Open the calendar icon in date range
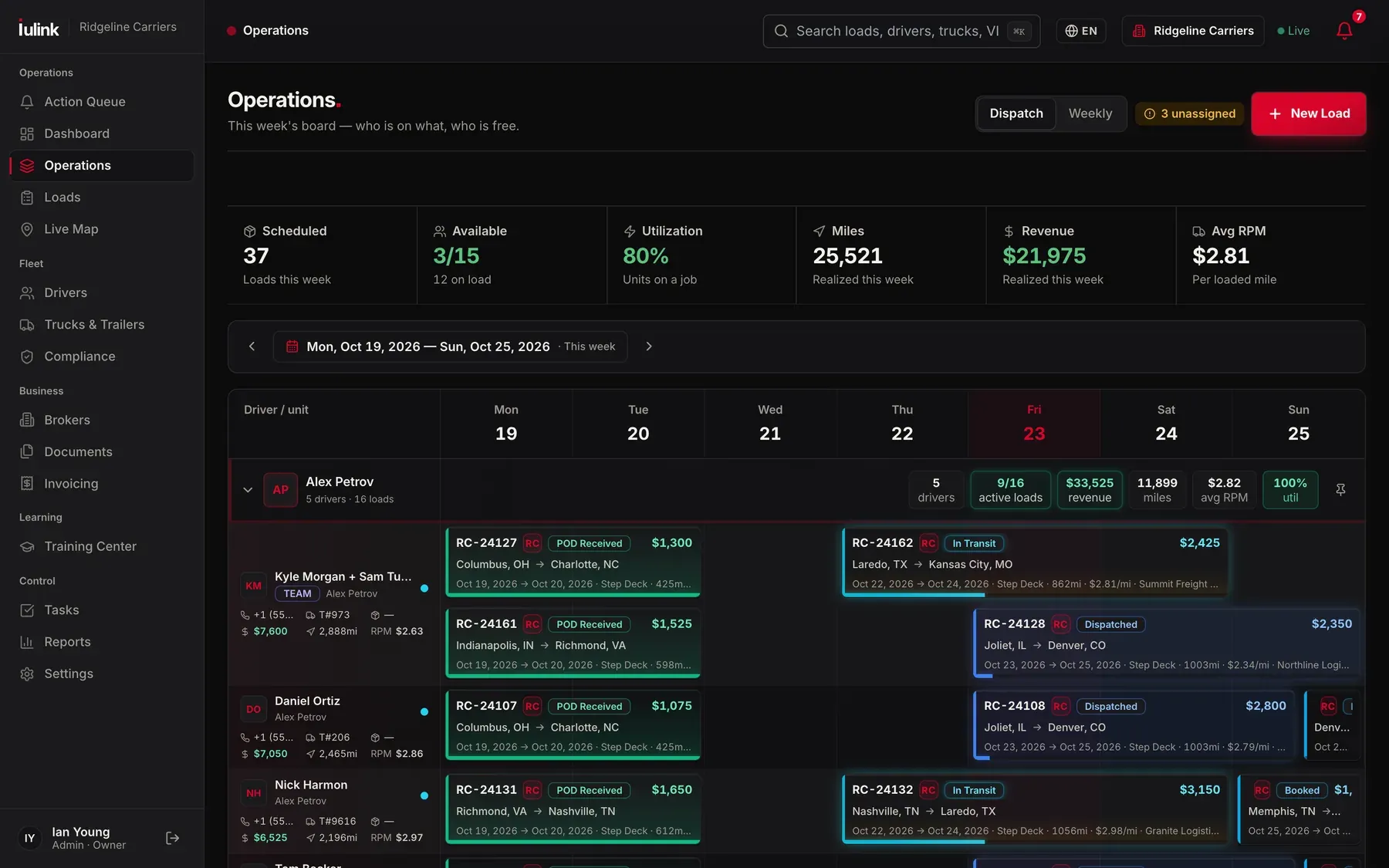This screenshot has height=868, width=1389. tap(292, 346)
